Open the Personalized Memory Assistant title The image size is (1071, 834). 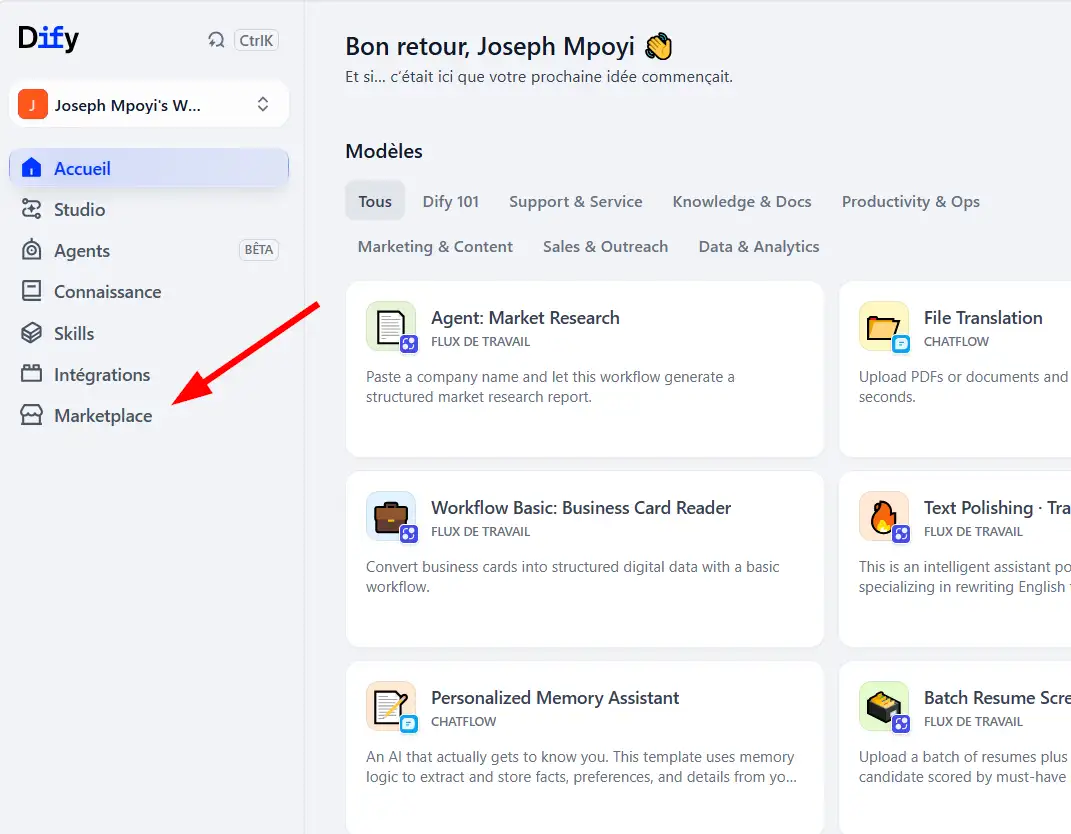tap(555, 697)
